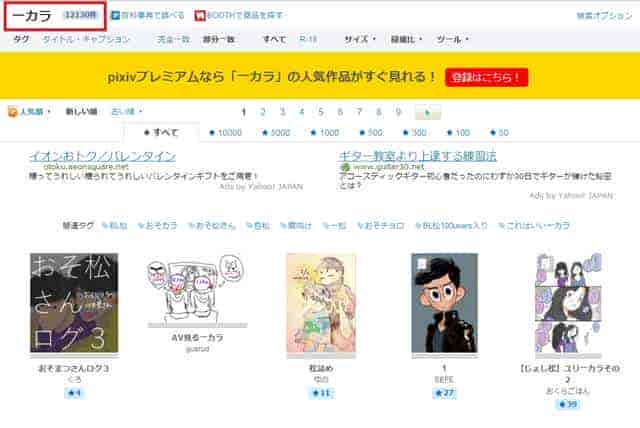Select the タグ search mode
The height and width of the screenshot is (428, 640).
point(21,40)
